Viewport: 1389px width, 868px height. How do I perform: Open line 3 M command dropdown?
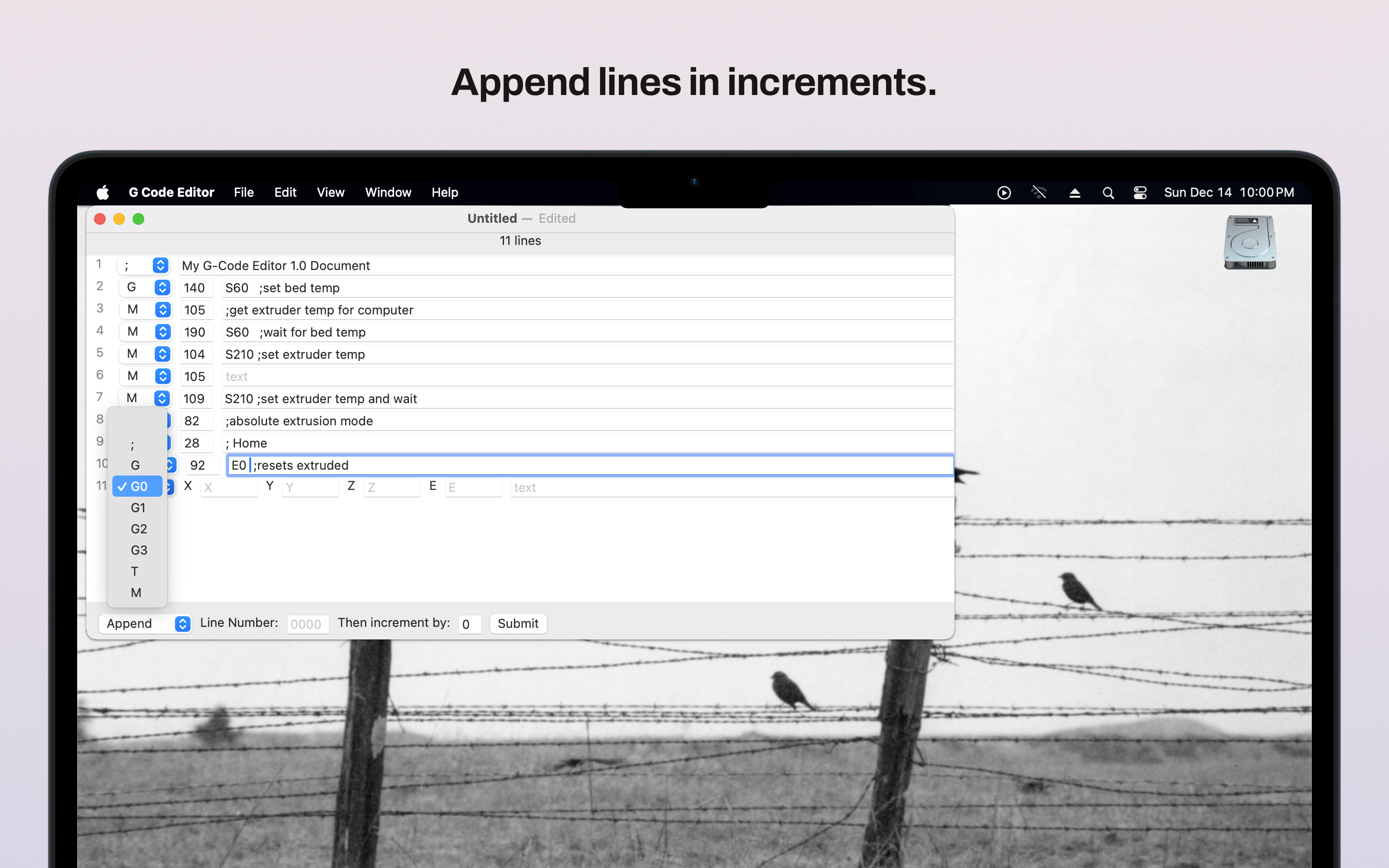tap(146, 310)
